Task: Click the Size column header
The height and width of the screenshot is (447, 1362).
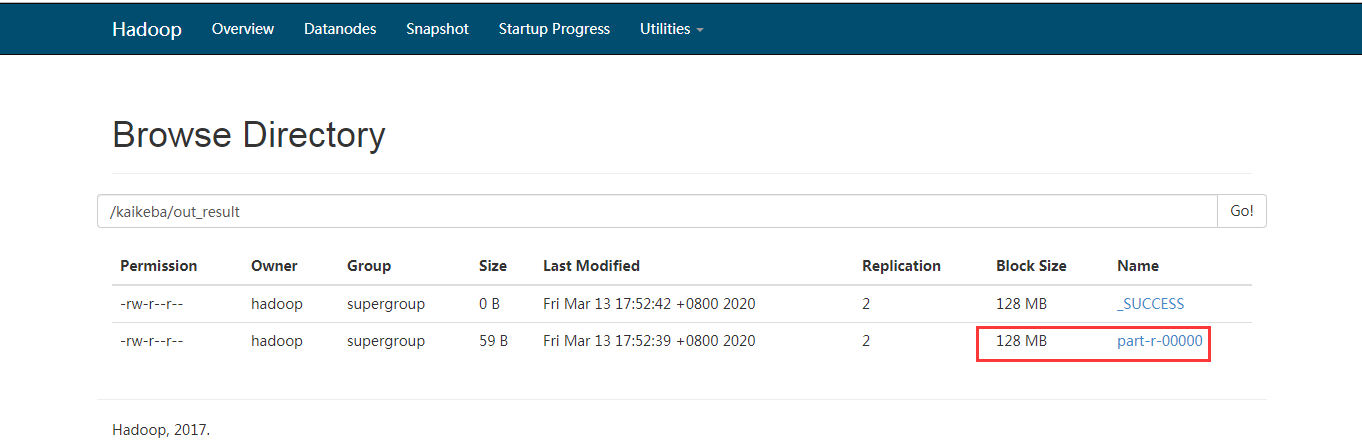Action: point(493,266)
